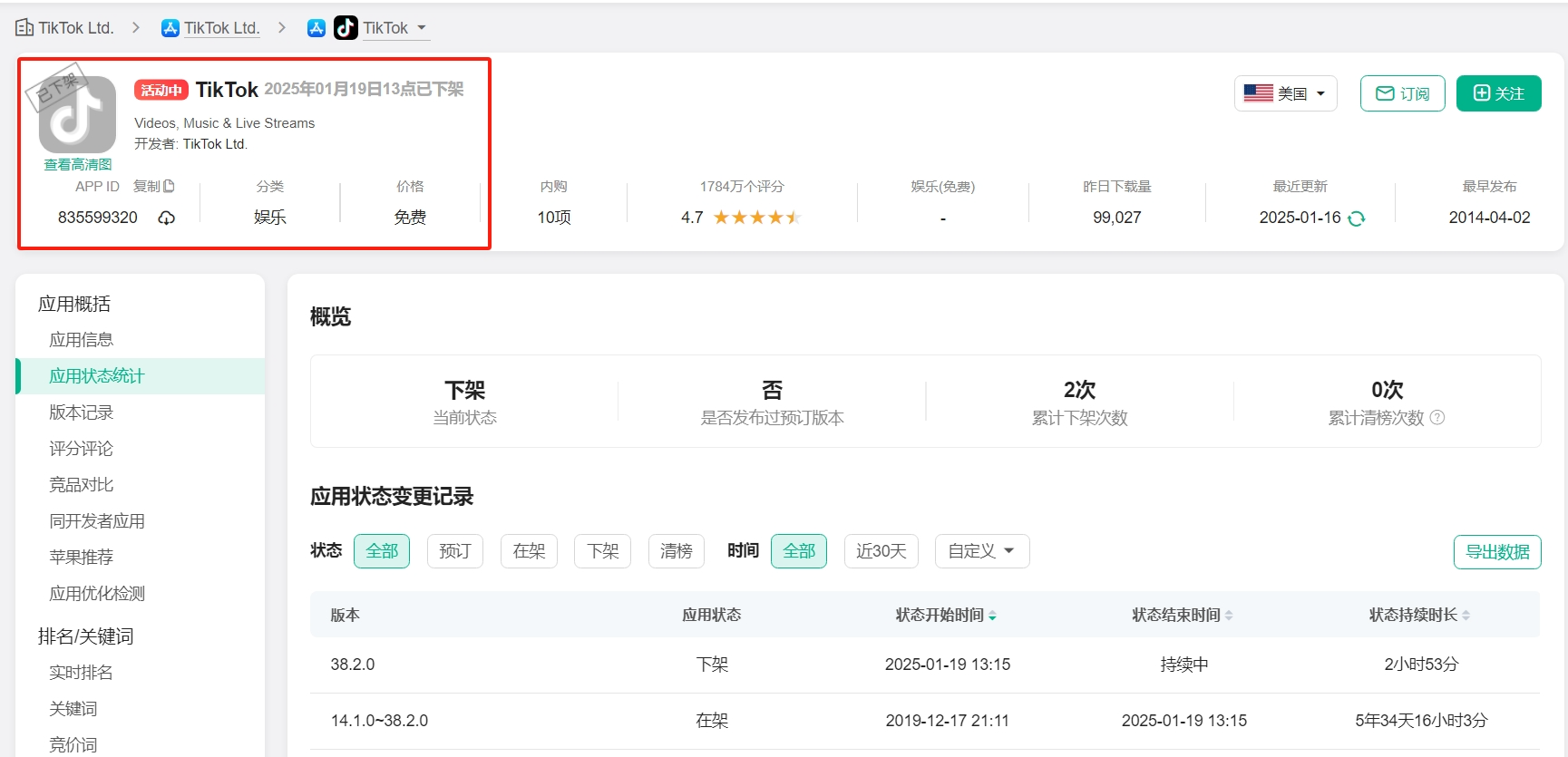This screenshot has width=1568, height=757.
Task: Click the large TikTok app icon thumbnail
Action: tap(77, 114)
